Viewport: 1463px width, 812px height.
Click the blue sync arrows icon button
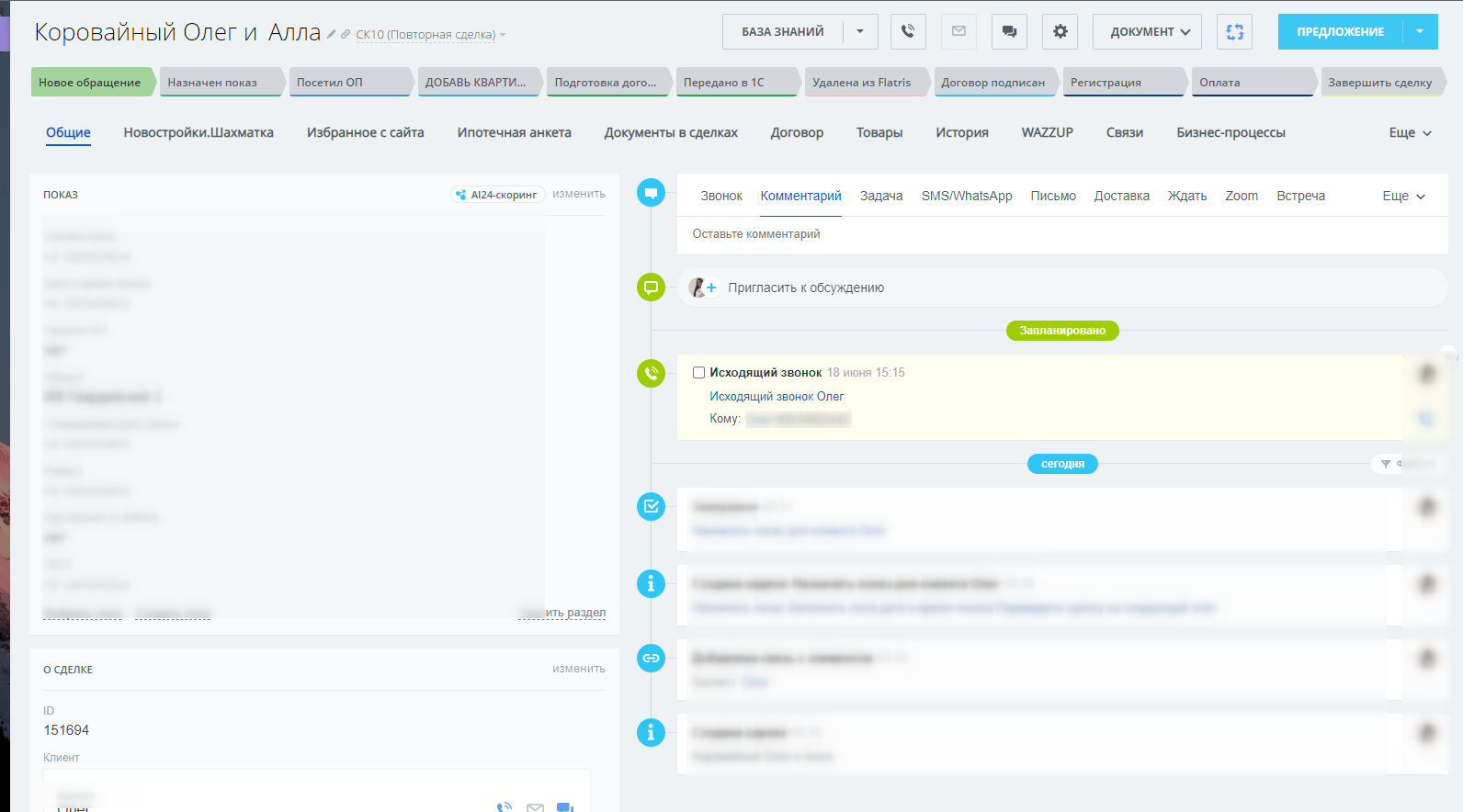(1234, 31)
